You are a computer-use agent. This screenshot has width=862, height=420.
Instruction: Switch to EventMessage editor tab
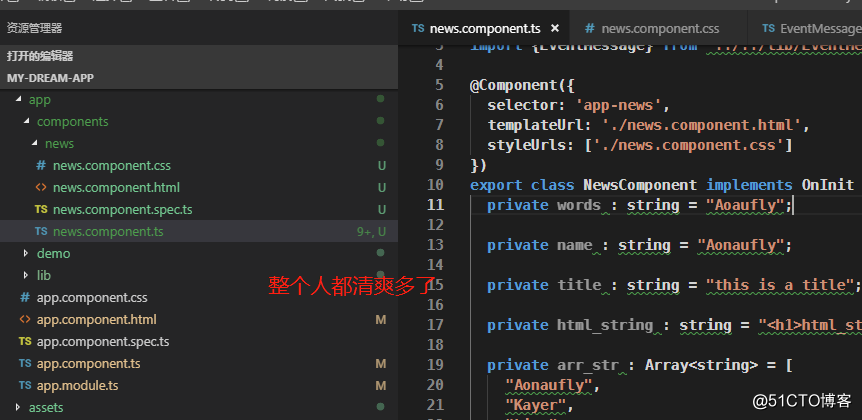805,28
